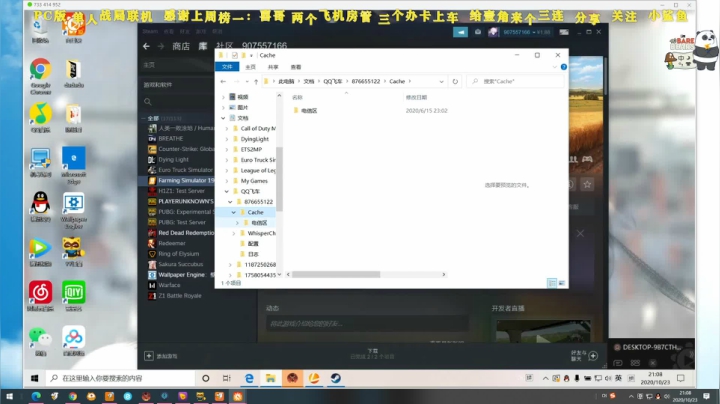The width and height of the screenshot is (720, 404).
Task: Collapse the QQ飞车 tree node
Action: coord(227,191)
